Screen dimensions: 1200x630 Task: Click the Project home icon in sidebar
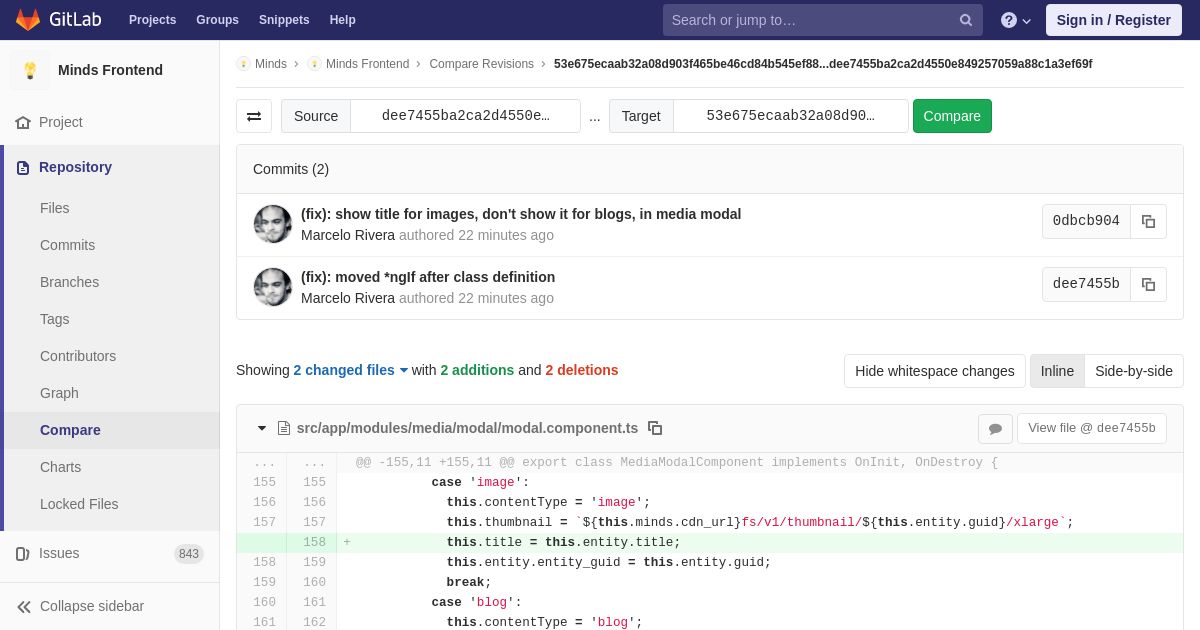click(23, 122)
